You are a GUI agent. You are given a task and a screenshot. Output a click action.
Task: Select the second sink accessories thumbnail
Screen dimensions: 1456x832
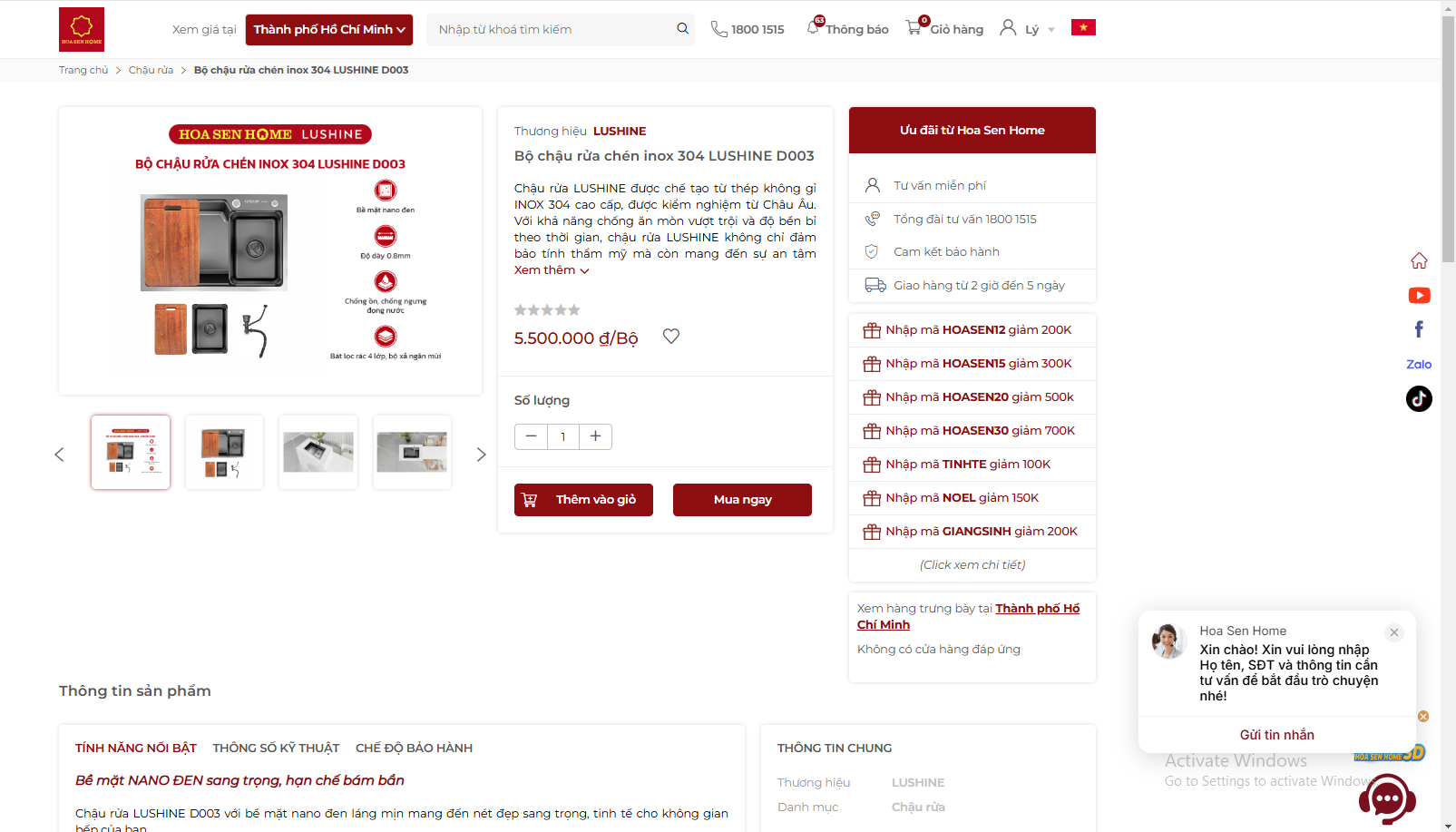coord(224,452)
